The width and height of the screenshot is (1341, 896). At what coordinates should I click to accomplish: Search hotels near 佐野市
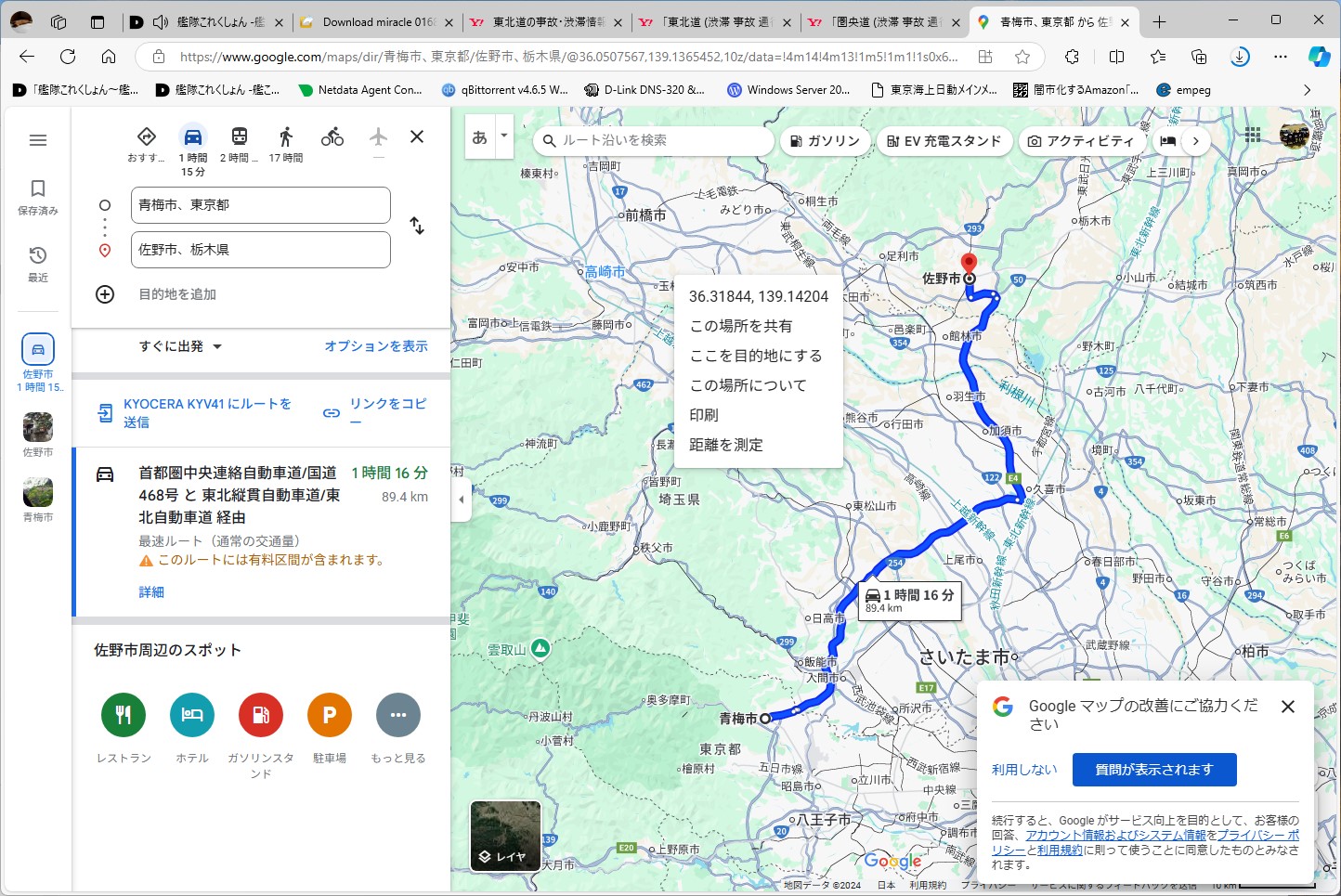(192, 715)
